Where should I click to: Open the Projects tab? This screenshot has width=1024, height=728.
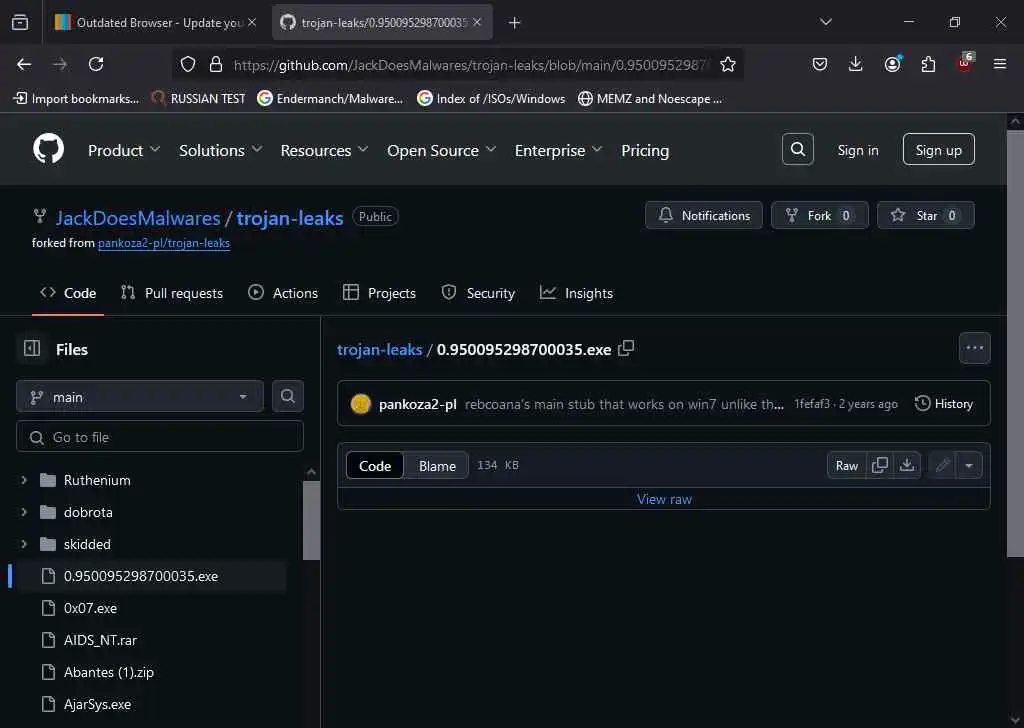tap(379, 293)
